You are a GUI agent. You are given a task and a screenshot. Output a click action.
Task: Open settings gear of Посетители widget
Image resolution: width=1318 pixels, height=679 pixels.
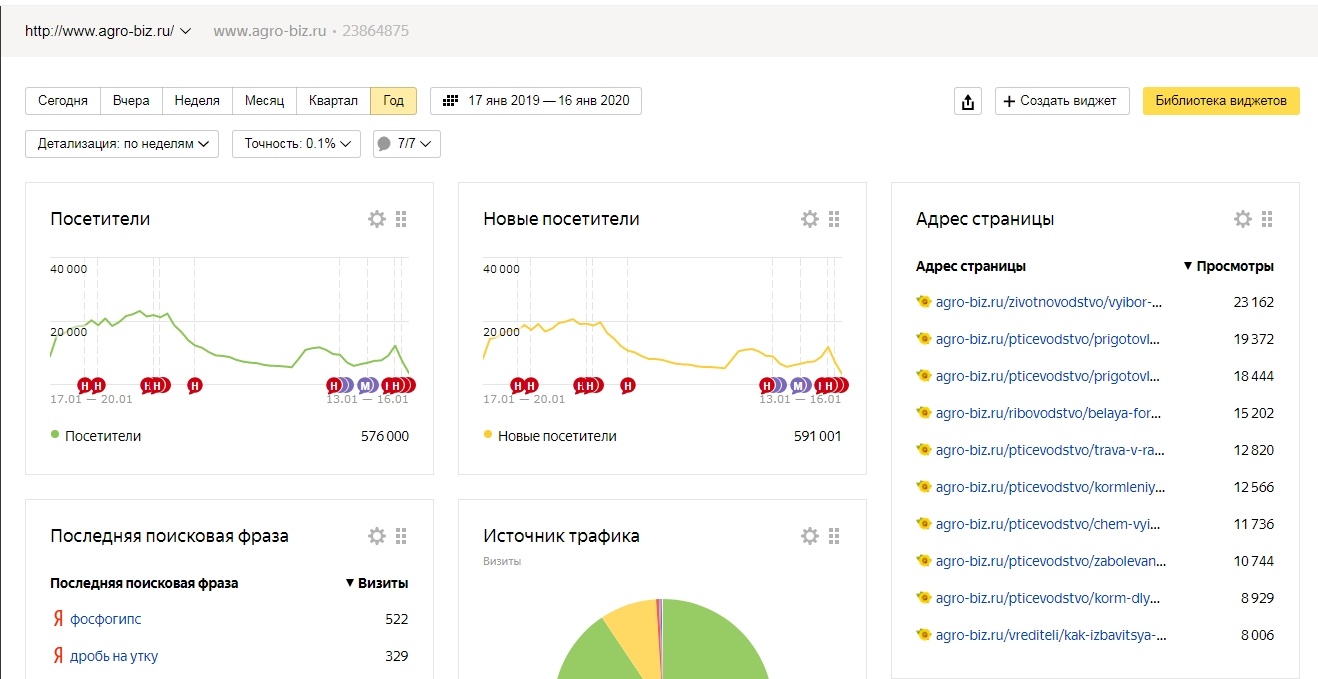click(x=377, y=219)
